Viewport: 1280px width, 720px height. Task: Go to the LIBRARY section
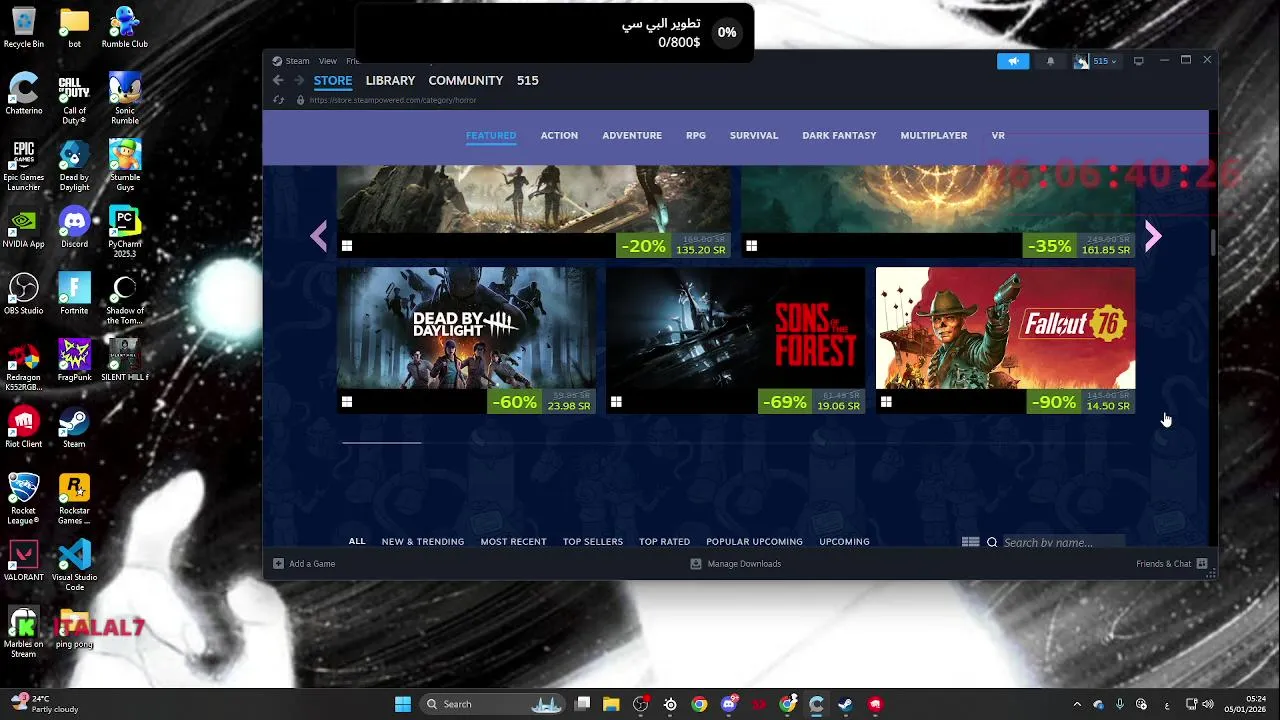[390, 80]
